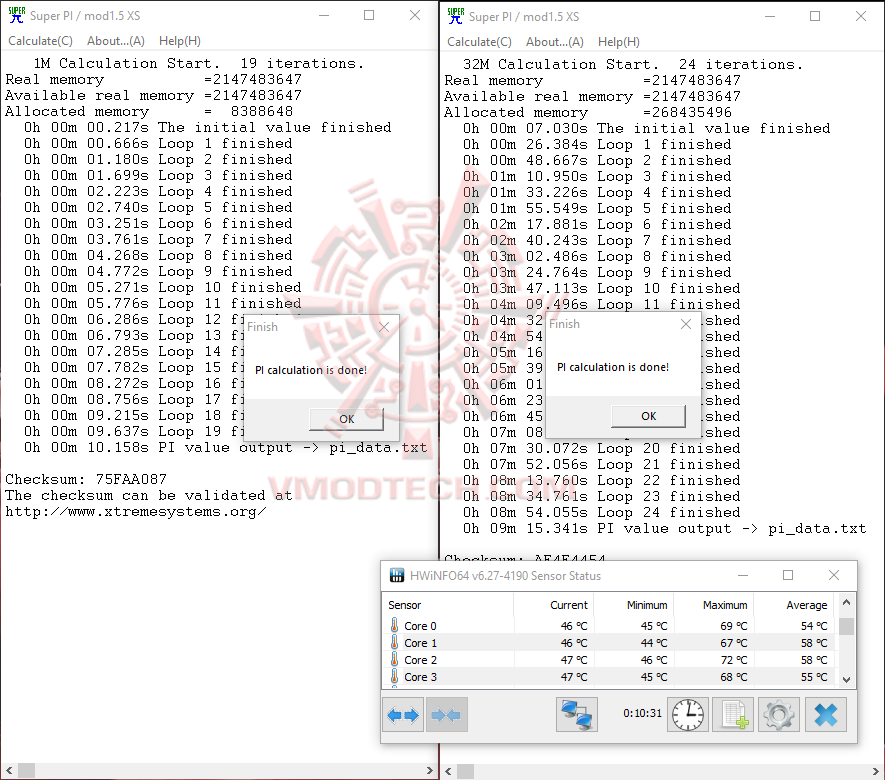Click Core 3 thermometer icon
The width and height of the screenshot is (885, 780).
coord(395,676)
